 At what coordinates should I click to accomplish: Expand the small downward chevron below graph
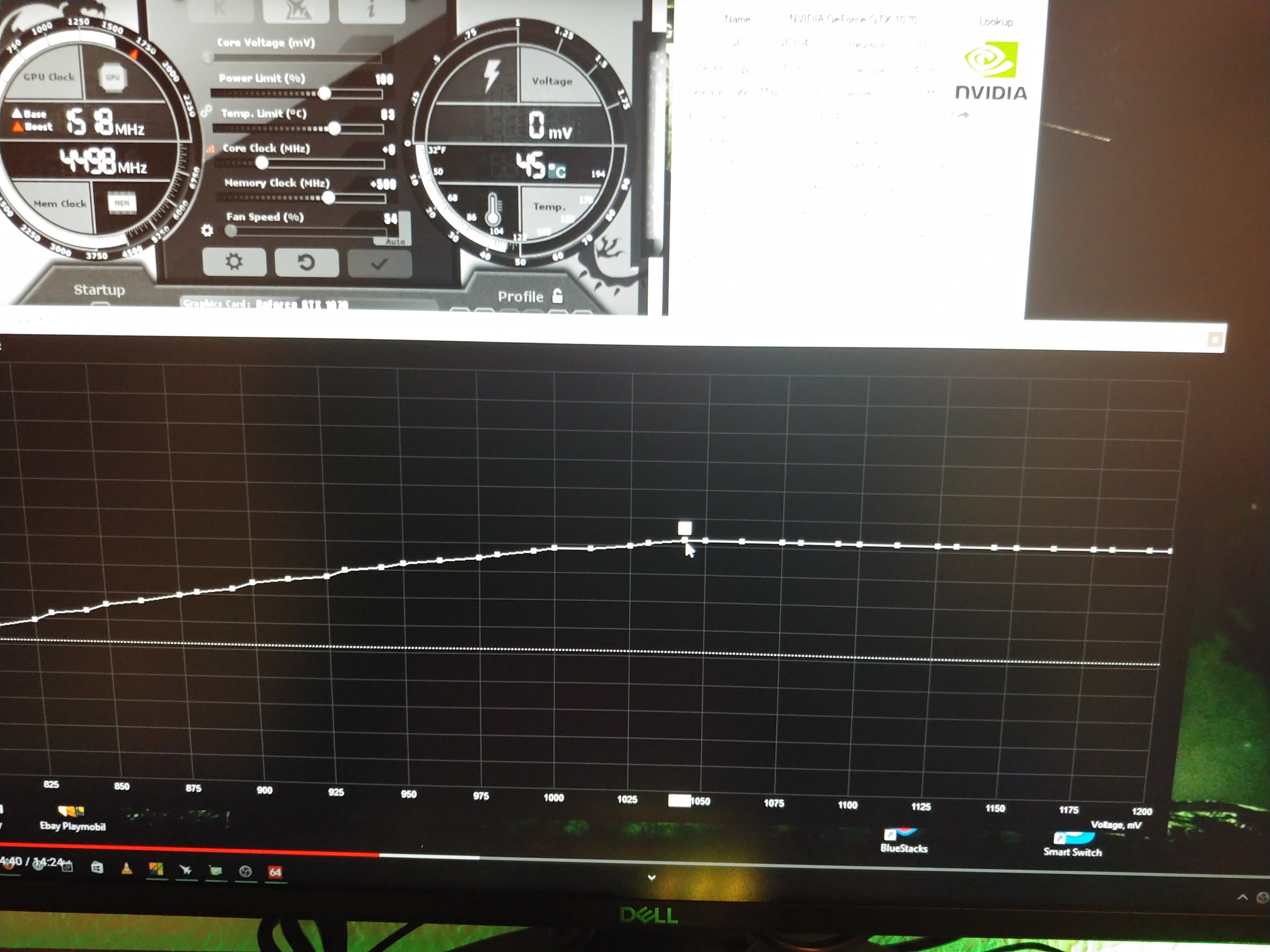point(652,877)
